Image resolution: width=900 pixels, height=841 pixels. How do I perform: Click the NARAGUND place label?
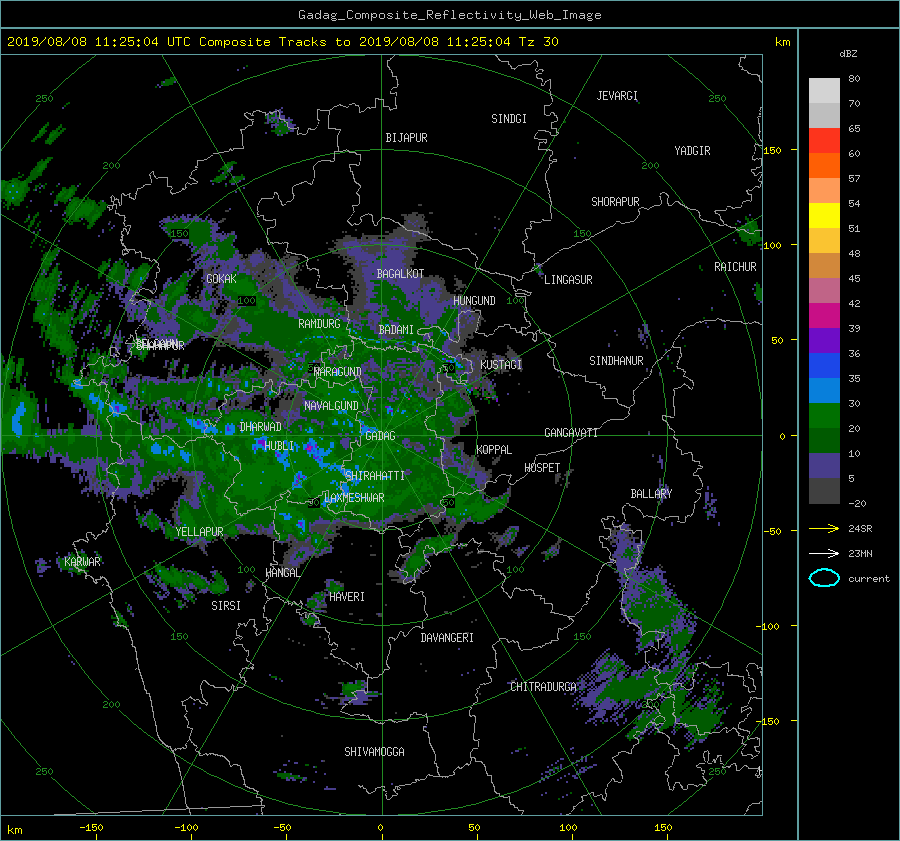338,371
